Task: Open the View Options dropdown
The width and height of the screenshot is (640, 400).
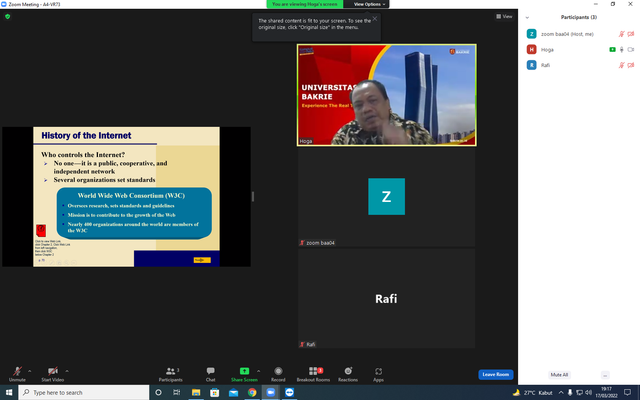Action: (x=369, y=4)
